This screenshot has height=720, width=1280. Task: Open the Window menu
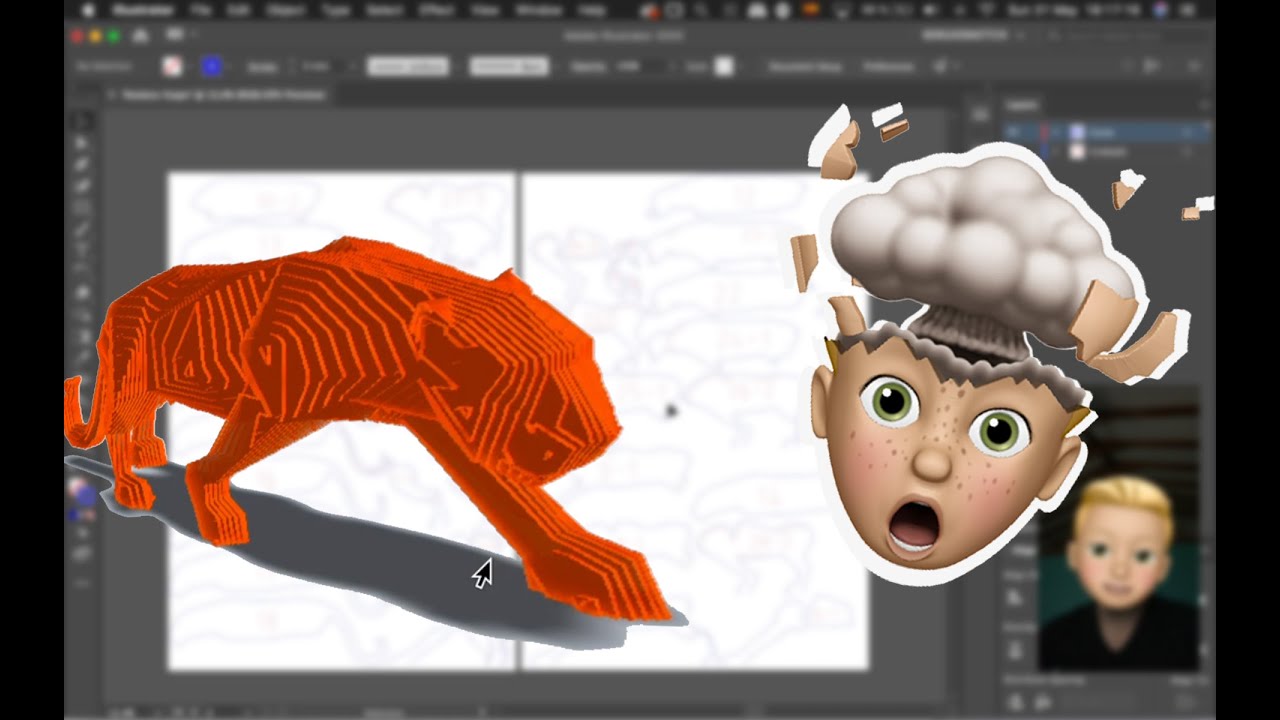click(538, 10)
